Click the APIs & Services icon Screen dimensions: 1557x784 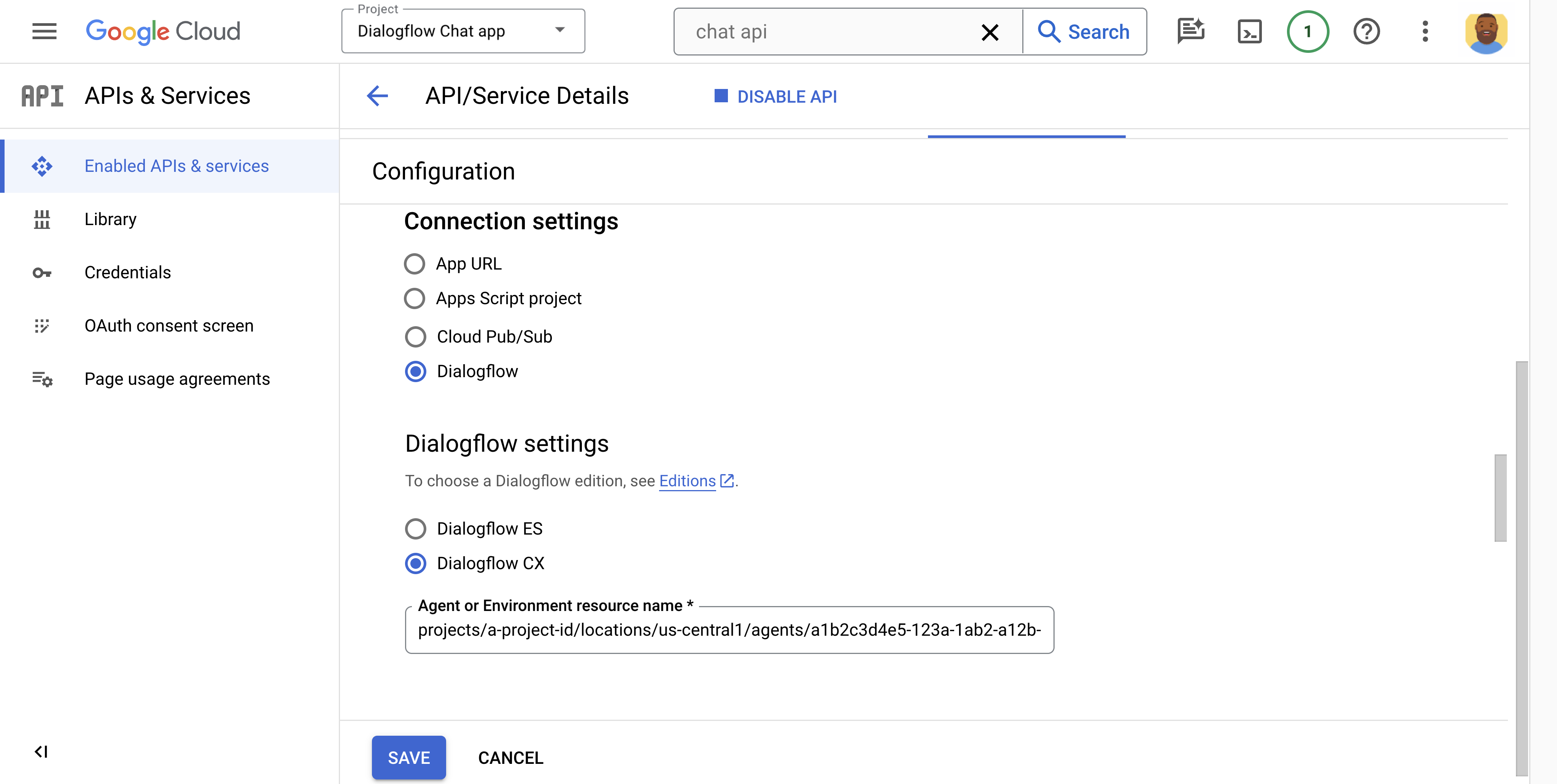(42, 95)
